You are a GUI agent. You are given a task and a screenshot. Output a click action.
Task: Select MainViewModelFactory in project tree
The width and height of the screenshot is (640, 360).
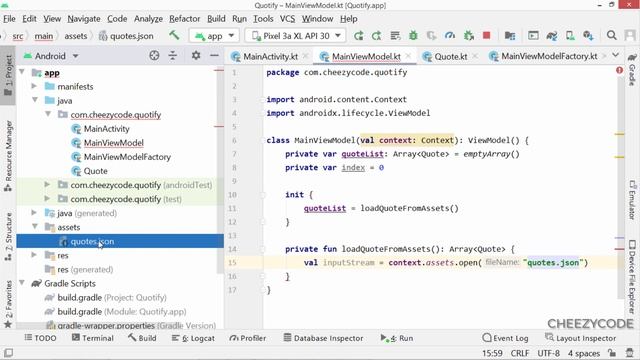point(127,157)
